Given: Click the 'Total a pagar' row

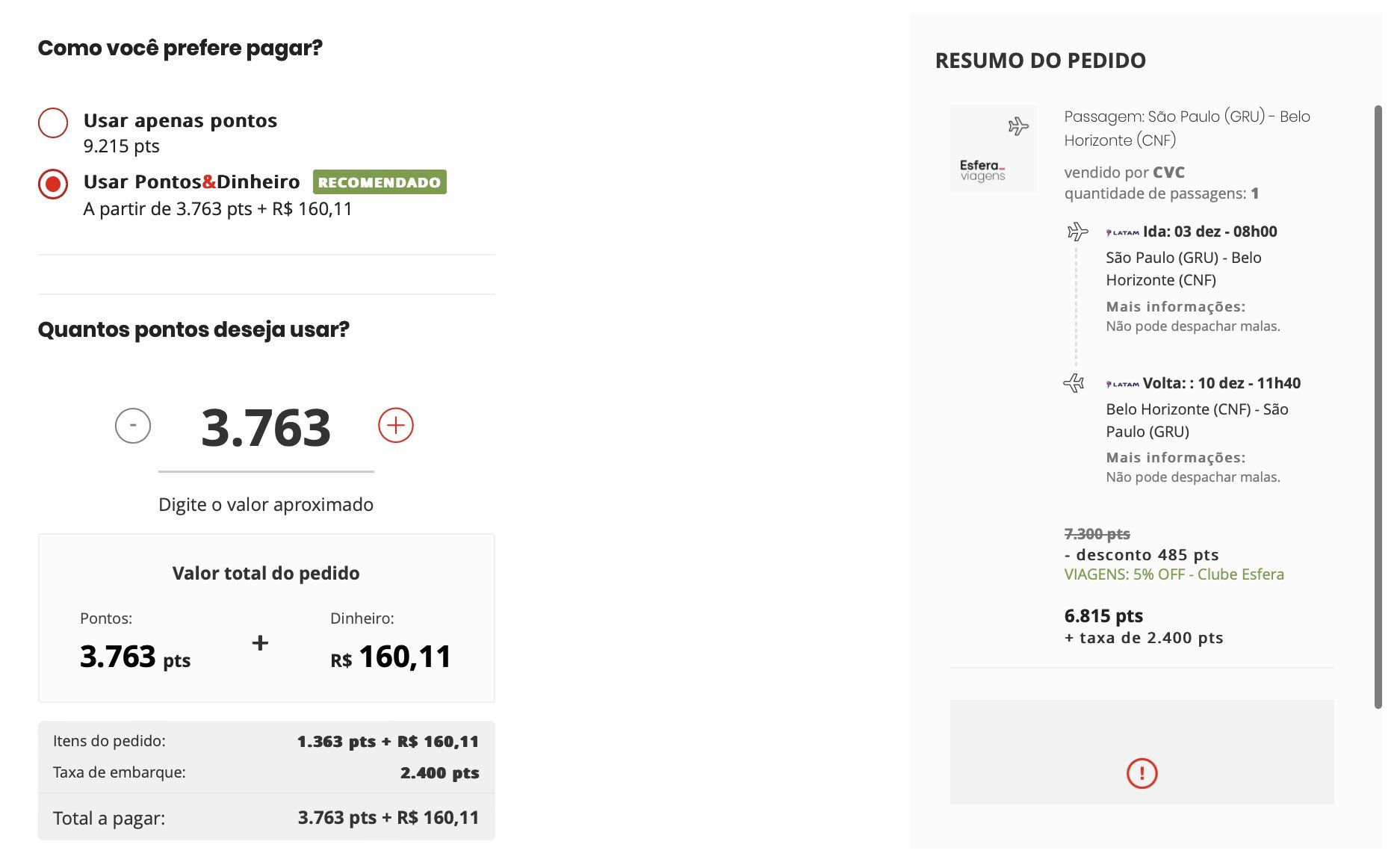Looking at the screenshot, I should (266, 818).
